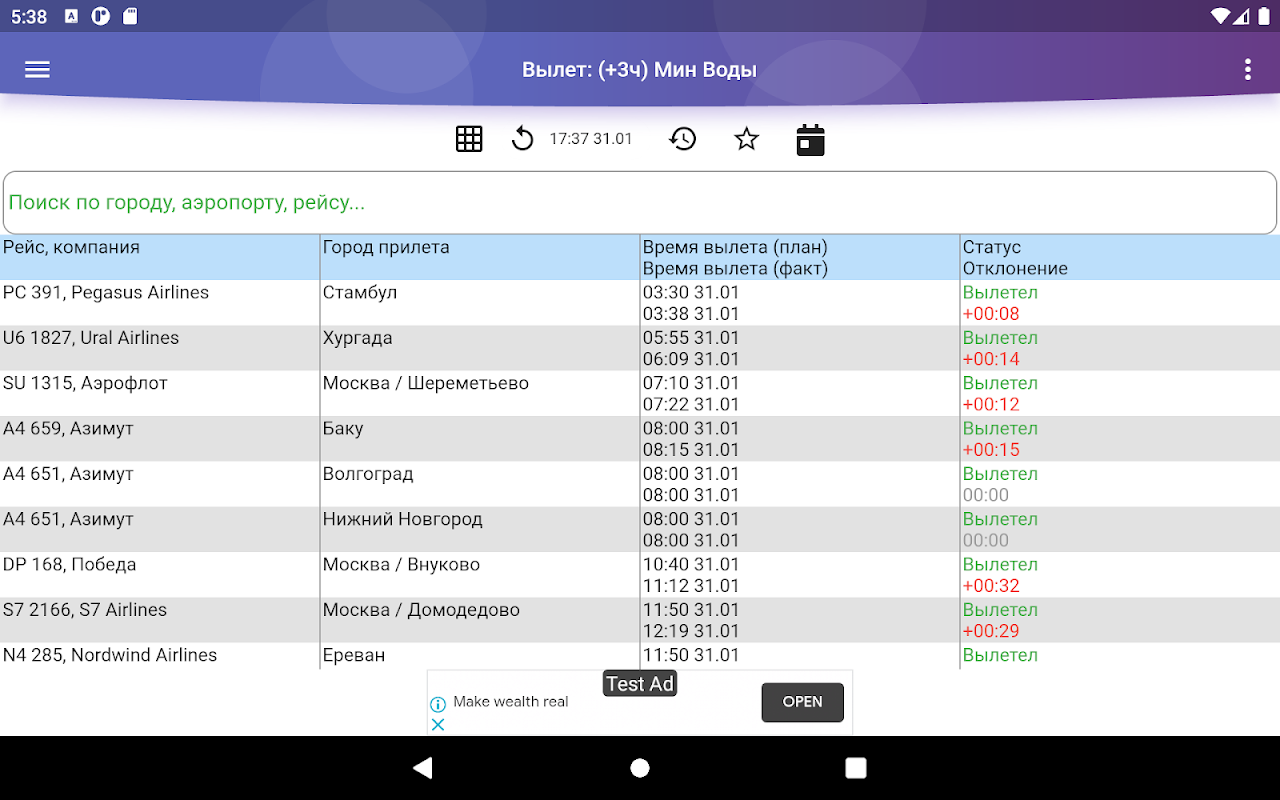Image resolution: width=1280 pixels, height=800 pixels.
Task: Tap the ad info icon
Action: [x=438, y=704]
